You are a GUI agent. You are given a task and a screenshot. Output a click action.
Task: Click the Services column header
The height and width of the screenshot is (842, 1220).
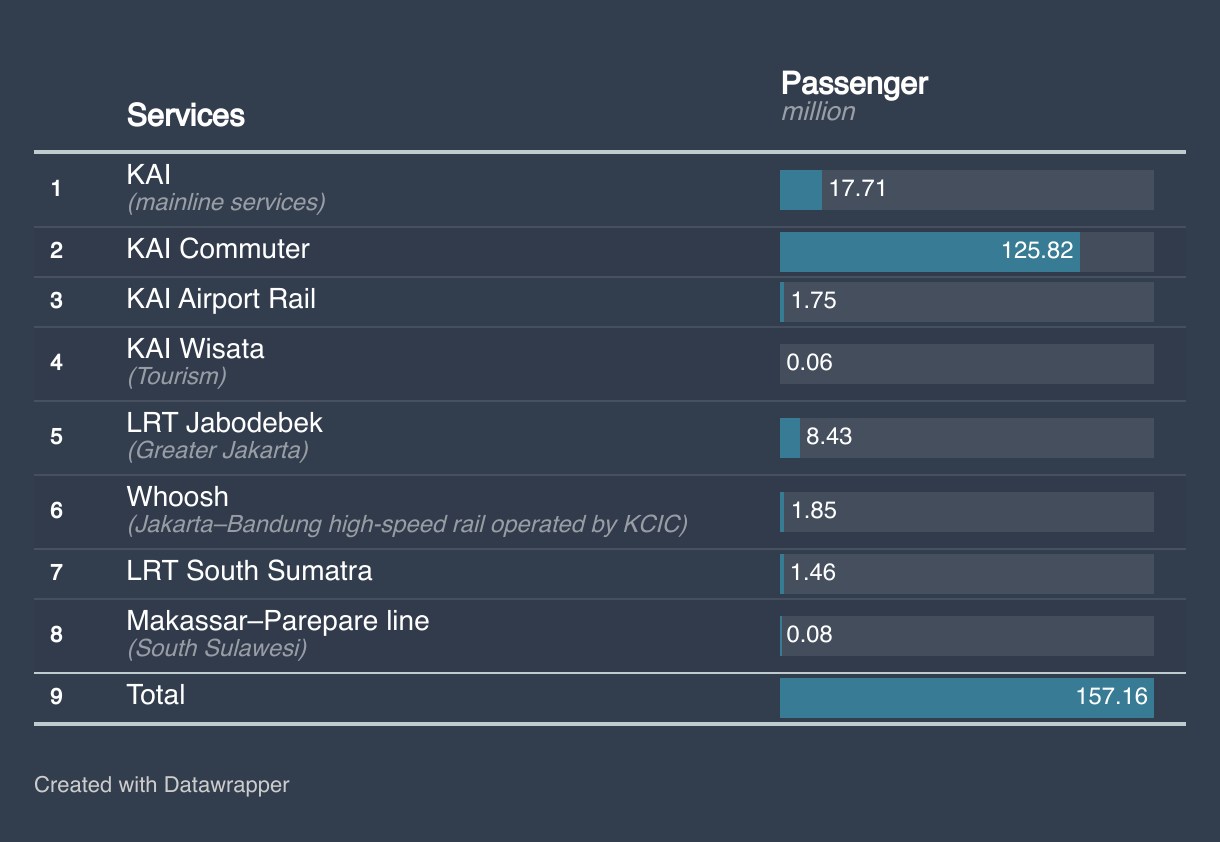point(185,115)
